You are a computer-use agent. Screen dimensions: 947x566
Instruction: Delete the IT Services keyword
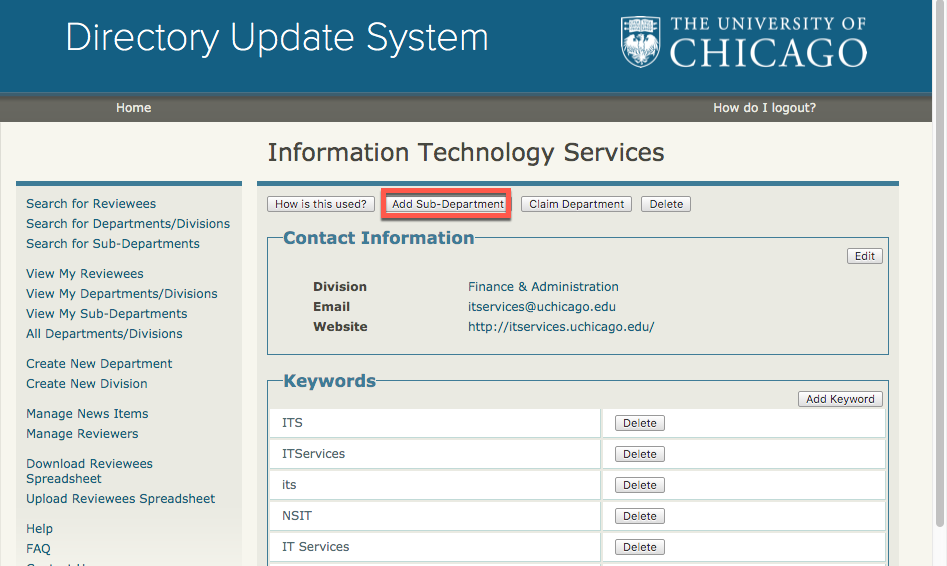tap(640, 547)
